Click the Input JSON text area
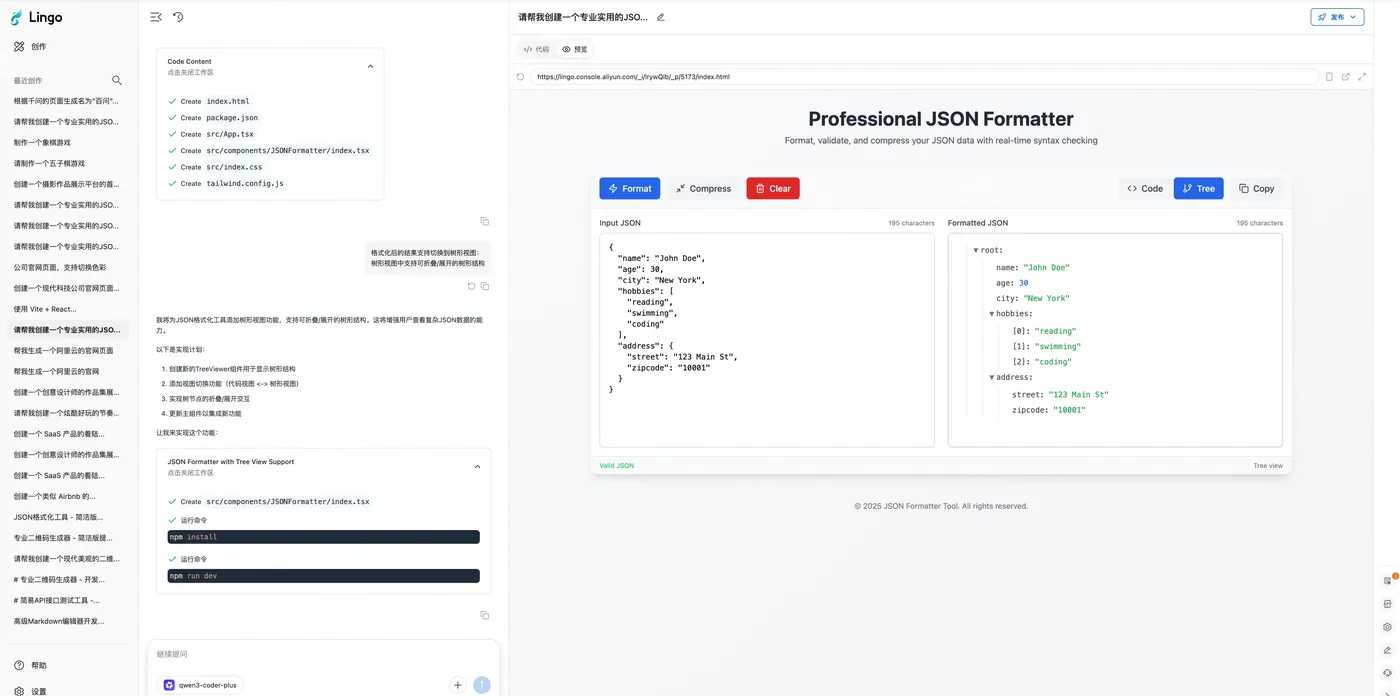 coord(767,340)
